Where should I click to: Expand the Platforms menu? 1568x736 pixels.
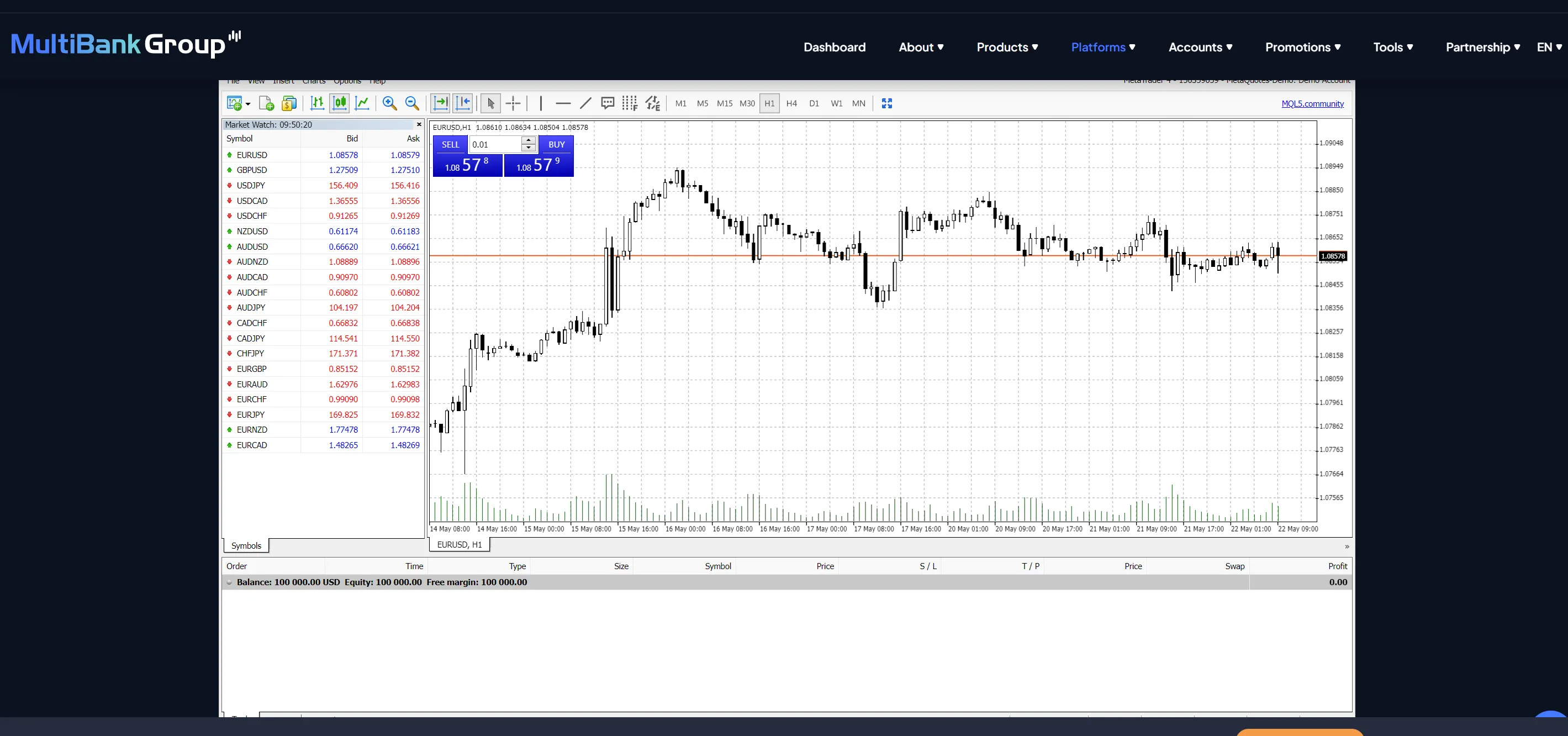[x=1103, y=47]
